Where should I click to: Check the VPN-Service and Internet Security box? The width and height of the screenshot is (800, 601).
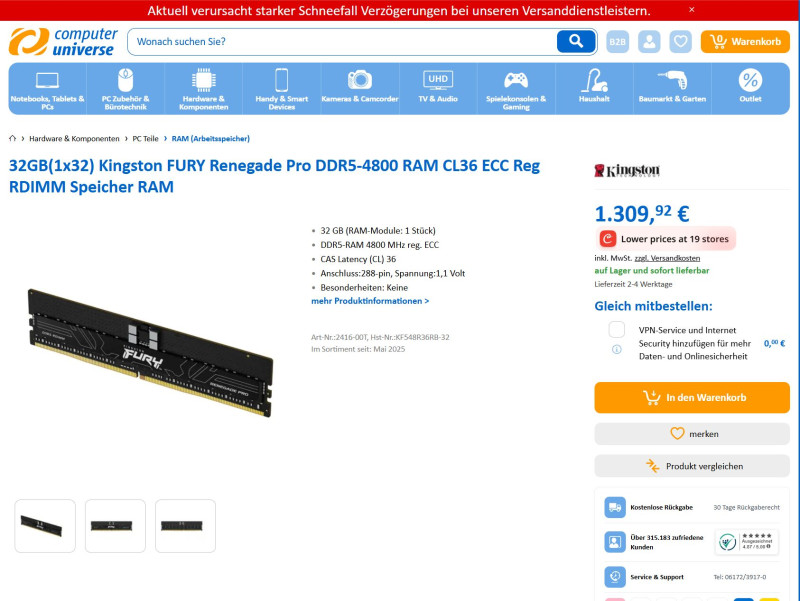(x=616, y=330)
